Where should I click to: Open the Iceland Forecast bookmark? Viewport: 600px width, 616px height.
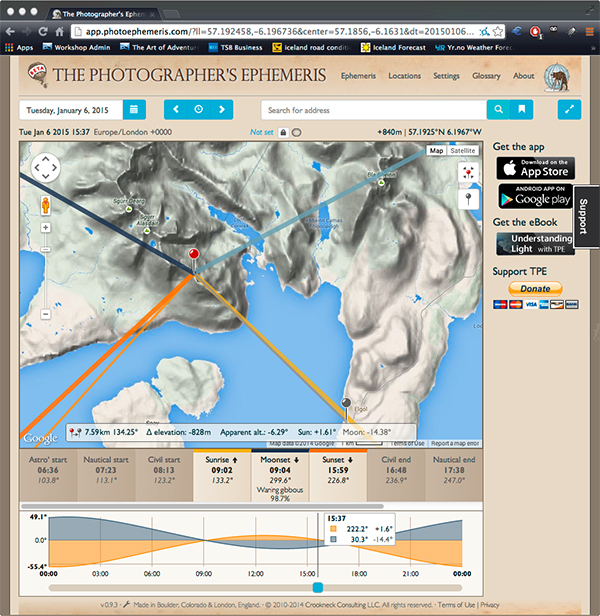pyautogui.click(x=393, y=48)
